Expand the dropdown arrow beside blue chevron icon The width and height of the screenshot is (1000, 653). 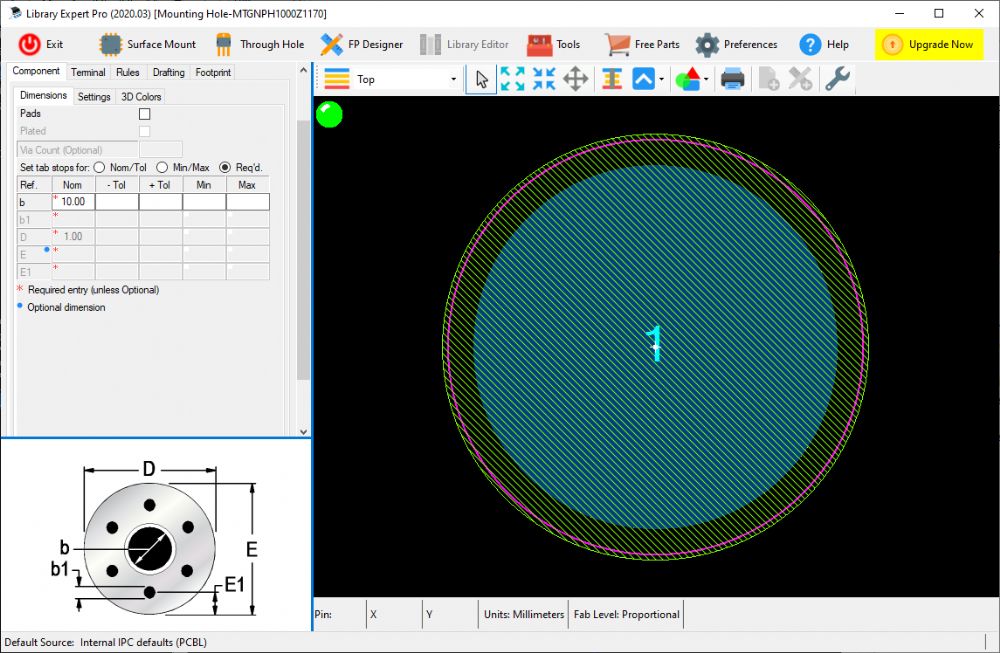[x=661, y=80]
